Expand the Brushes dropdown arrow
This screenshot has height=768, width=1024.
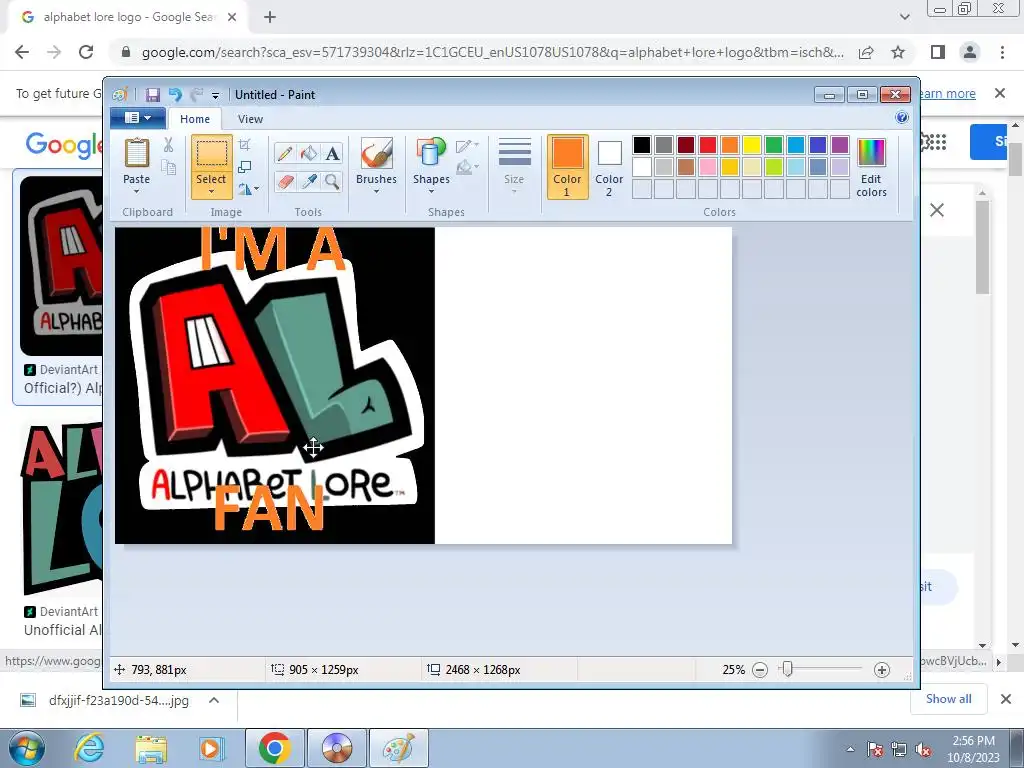tap(376, 192)
